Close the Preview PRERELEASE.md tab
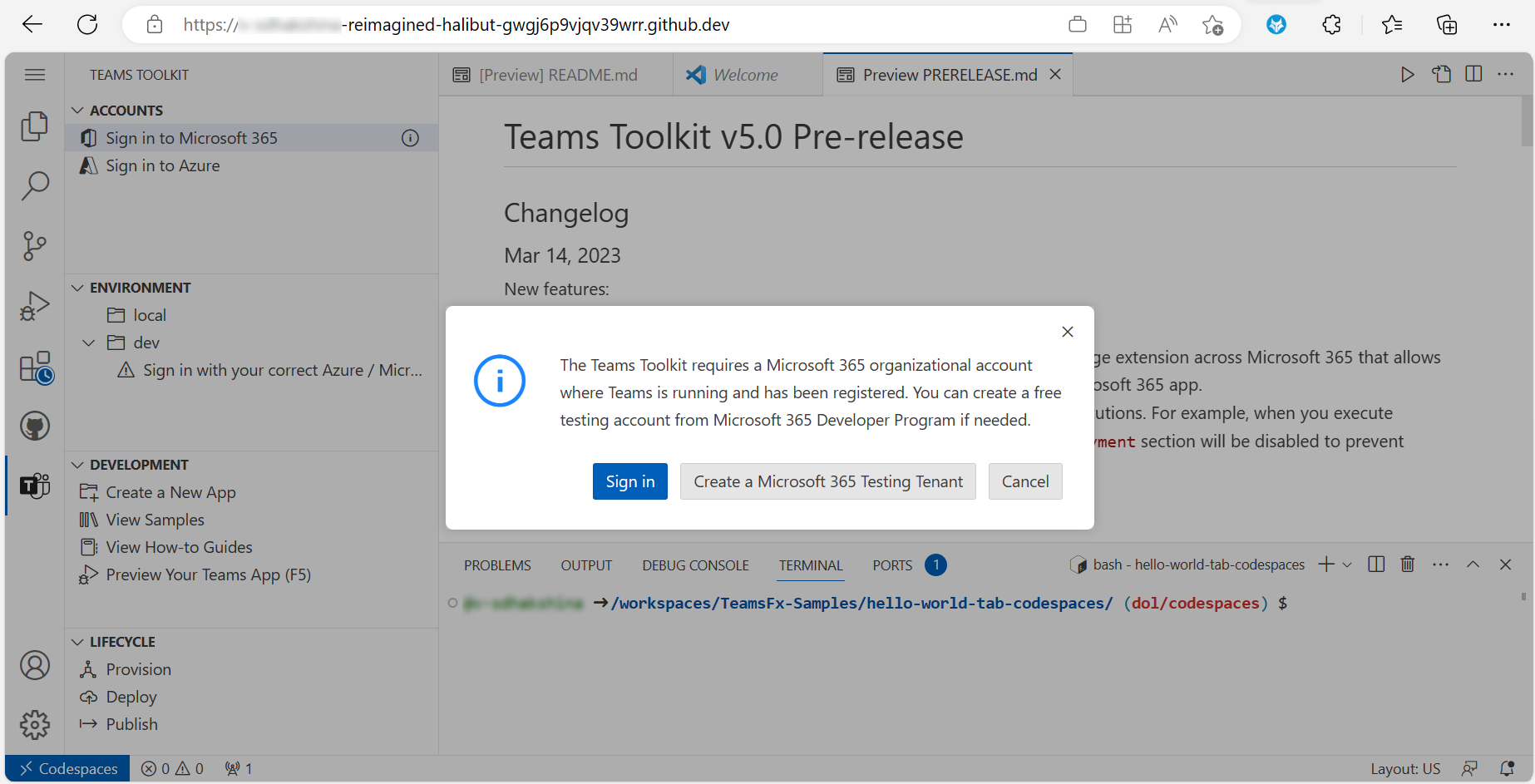1535x784 pixels. [1055, 74]
